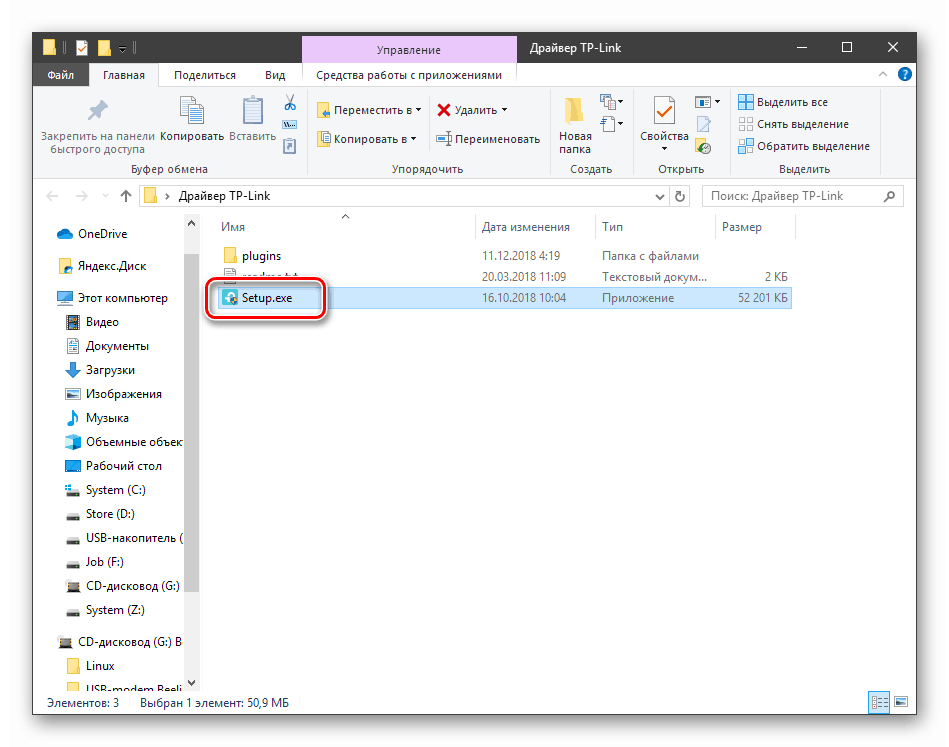949x747 pixels.
Task: Click the Управление contextual tab
Action: pyautogui.click(x=409, y=50)
